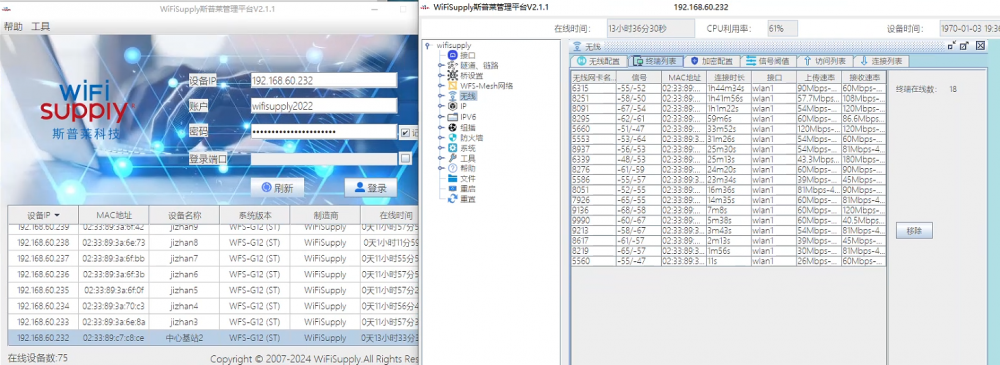Switch to the 信号阈值 tab
Image resolution: width=1000 pixels, height=365 pixels.
pyautogui.click(x=768, y=61)
